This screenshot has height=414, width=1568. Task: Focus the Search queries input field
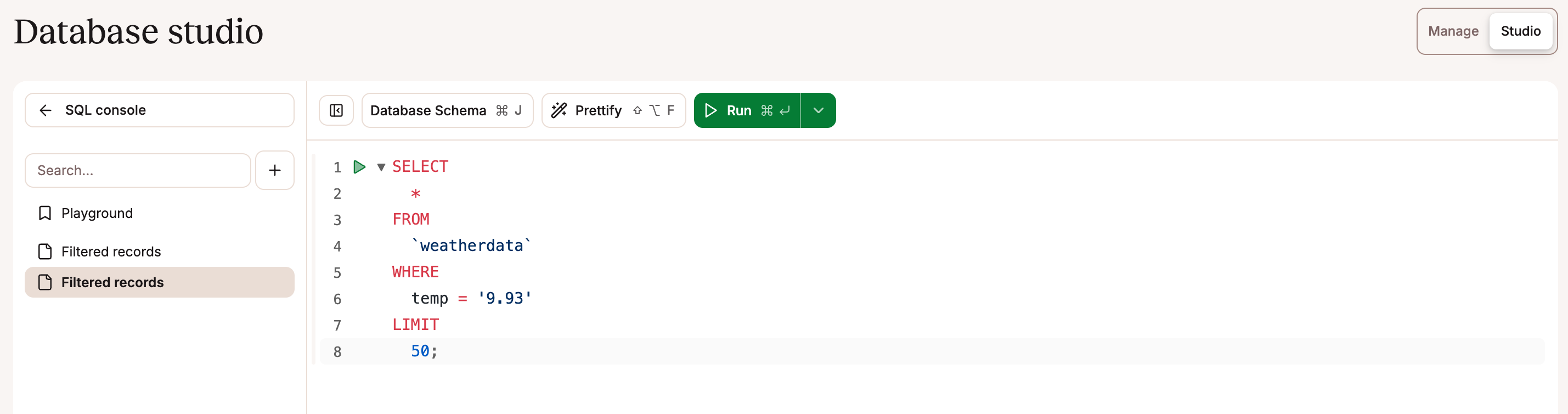coord(138,170)
